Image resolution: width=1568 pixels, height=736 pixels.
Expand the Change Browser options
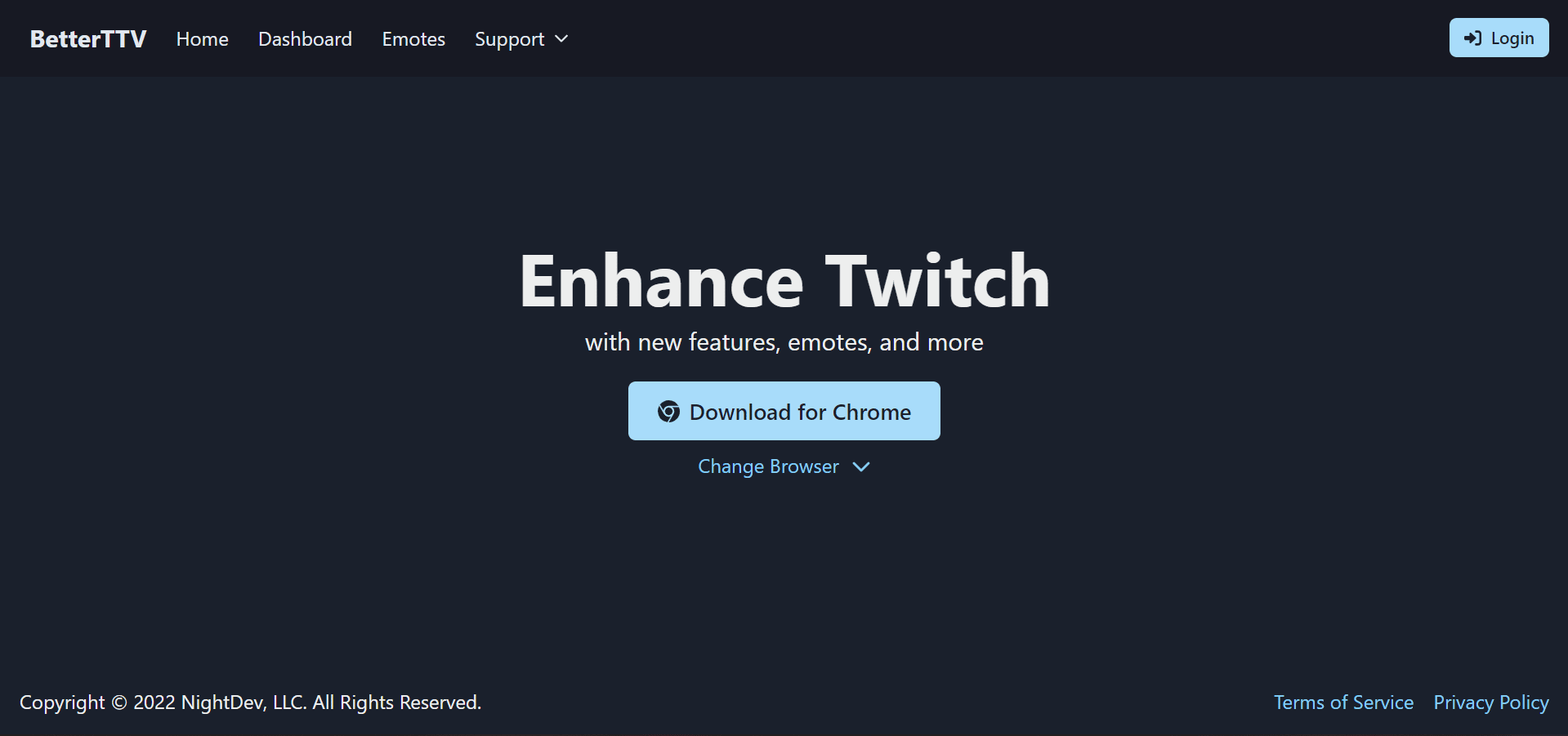point(784,466)
